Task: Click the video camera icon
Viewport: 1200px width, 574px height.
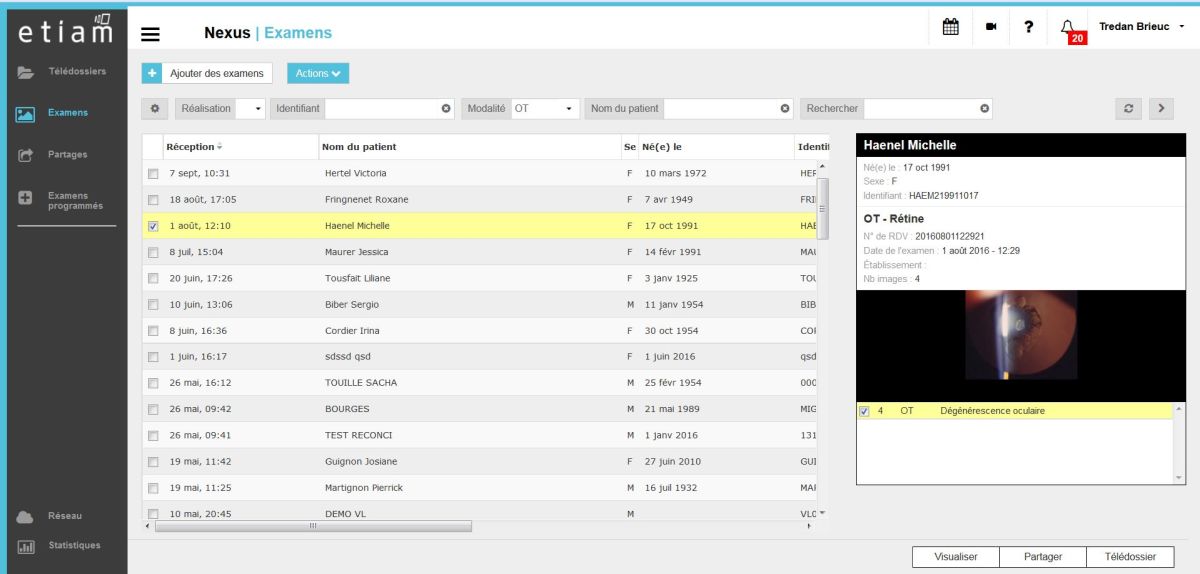Action: [991, 28]
